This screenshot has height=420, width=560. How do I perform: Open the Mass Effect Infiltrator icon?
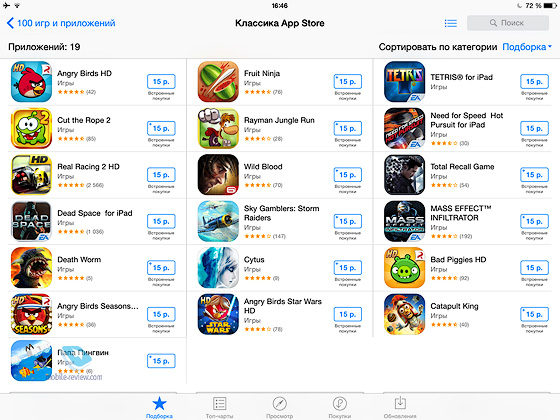[x=405, y=221]
